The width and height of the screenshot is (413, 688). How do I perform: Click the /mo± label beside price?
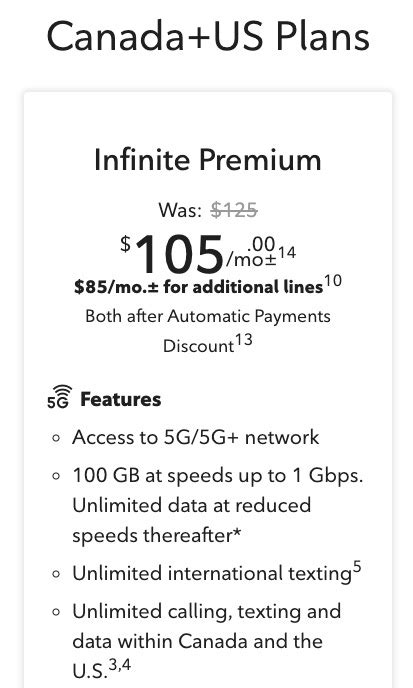[x=251, y=260]
